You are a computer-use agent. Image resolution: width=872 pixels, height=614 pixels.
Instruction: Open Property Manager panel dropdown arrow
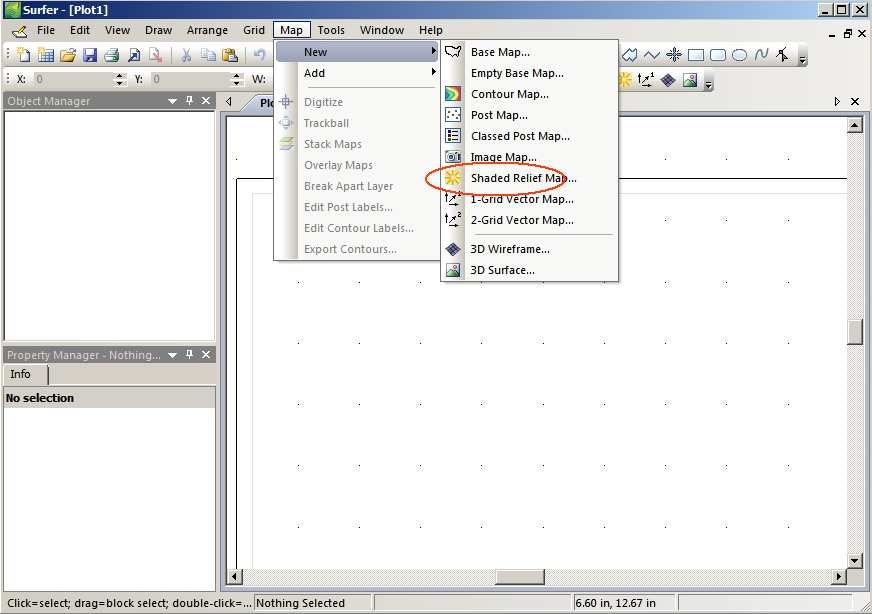pyautogui.click(x=172, y=355)
